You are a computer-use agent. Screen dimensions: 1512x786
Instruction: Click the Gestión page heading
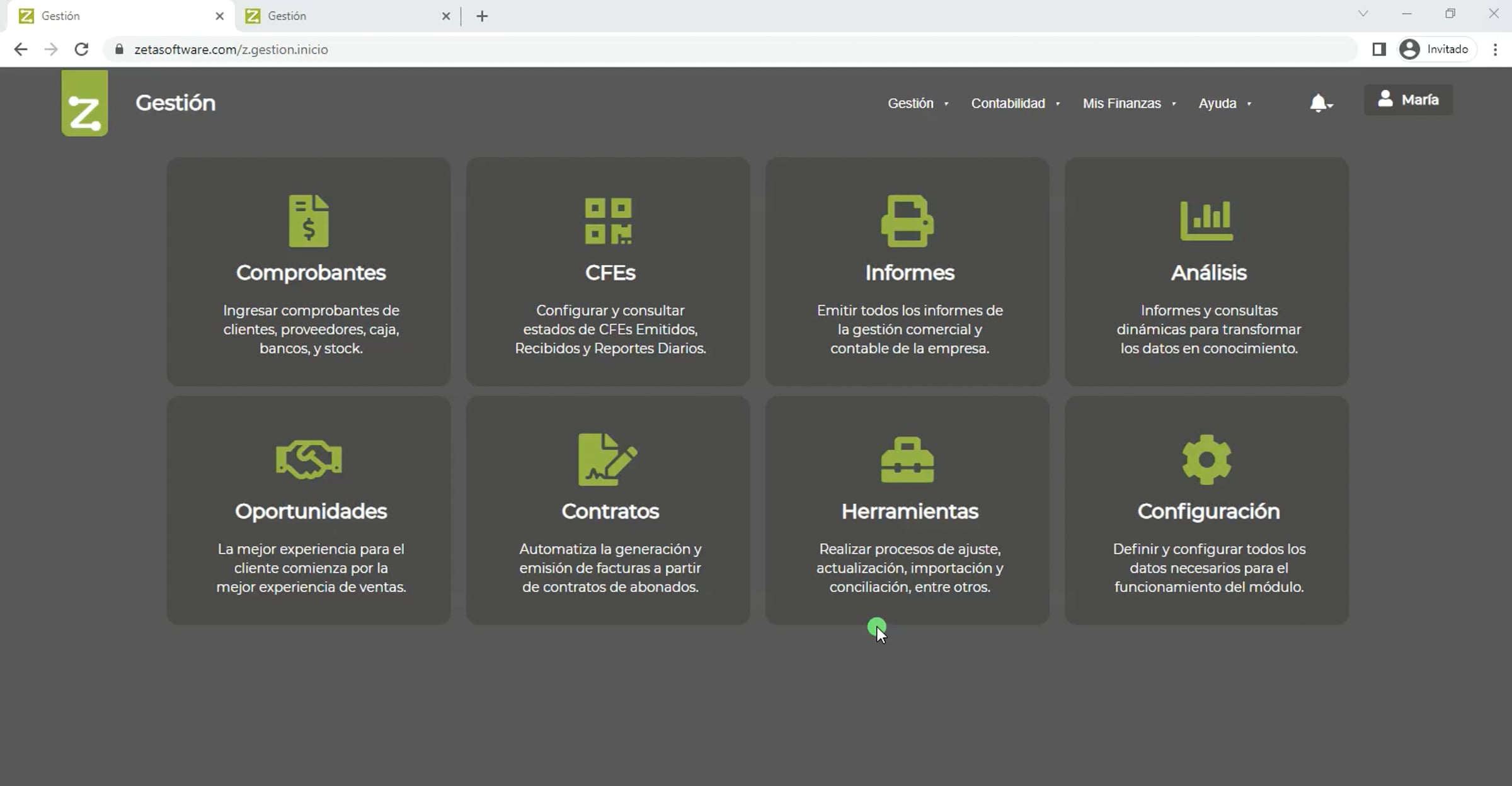coord(175,103)
